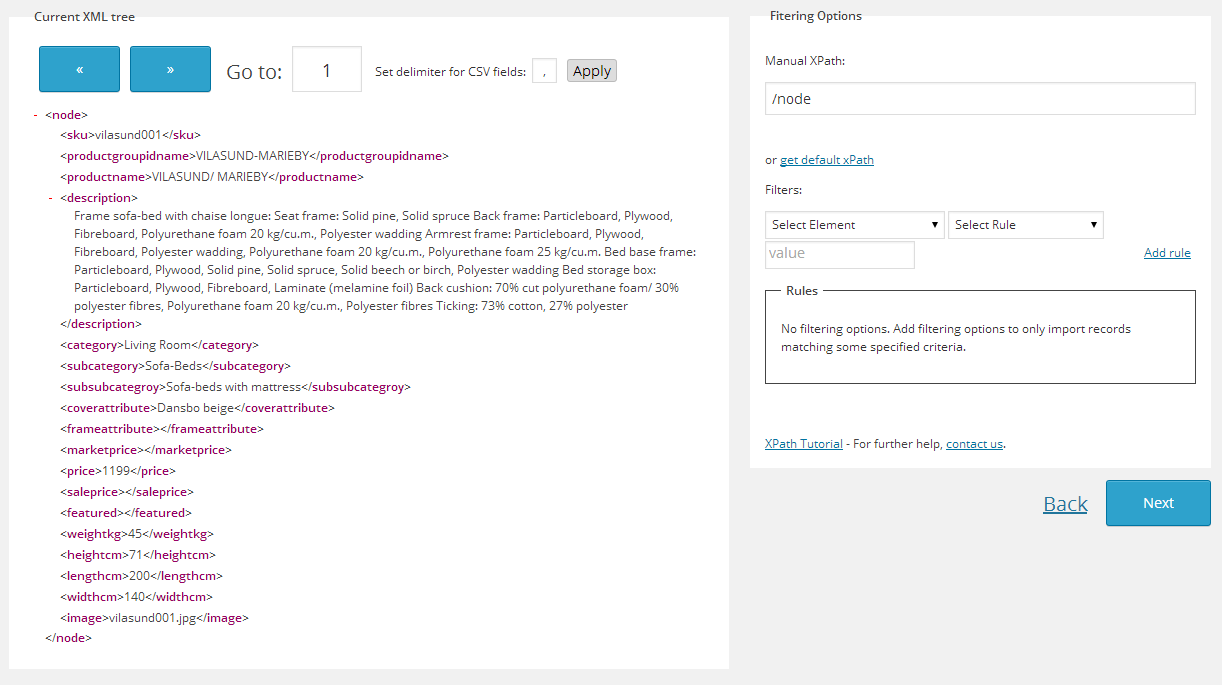Go Back to the previous step
This screenshot has height=685, width=1222.
tap(1064, 504)
